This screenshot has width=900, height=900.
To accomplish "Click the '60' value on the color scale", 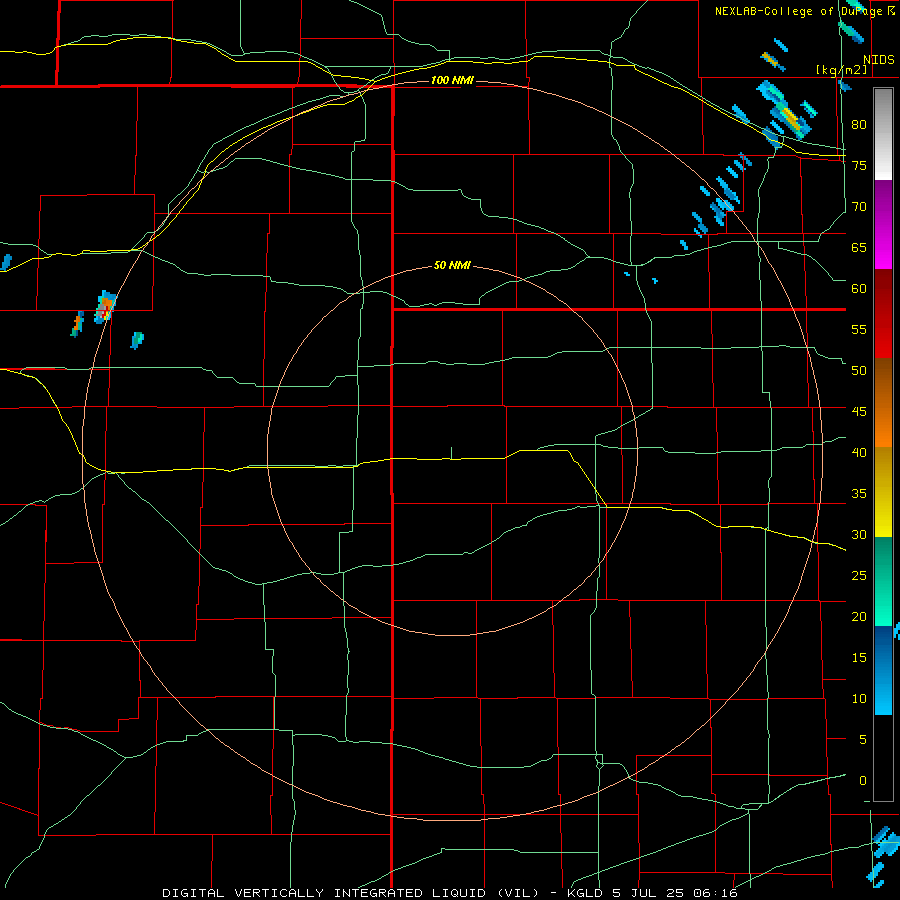I will 859,289.
